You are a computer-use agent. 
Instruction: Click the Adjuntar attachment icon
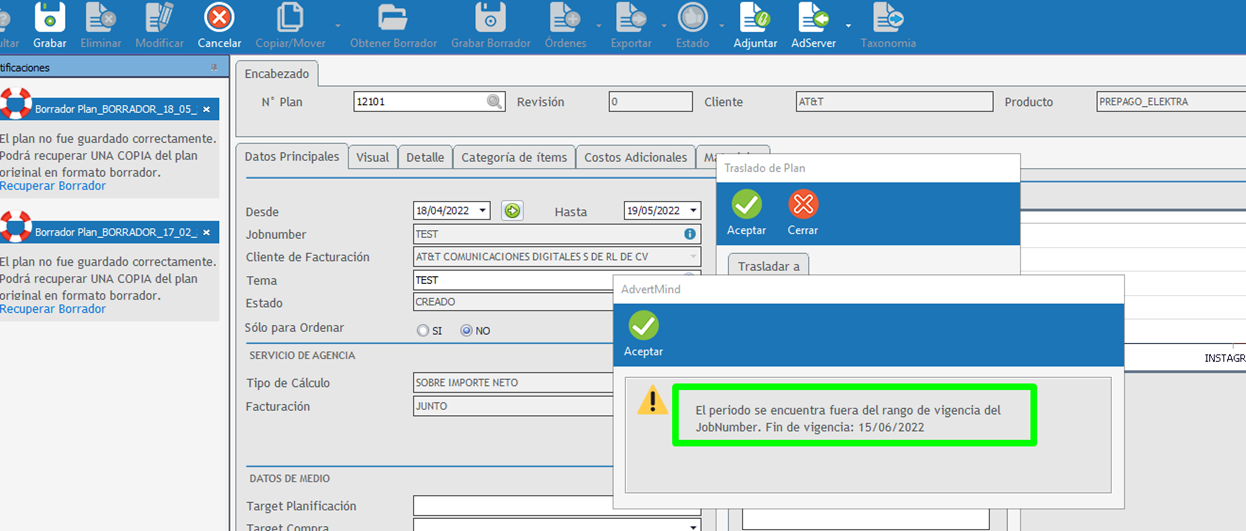(x=755, y=18)
